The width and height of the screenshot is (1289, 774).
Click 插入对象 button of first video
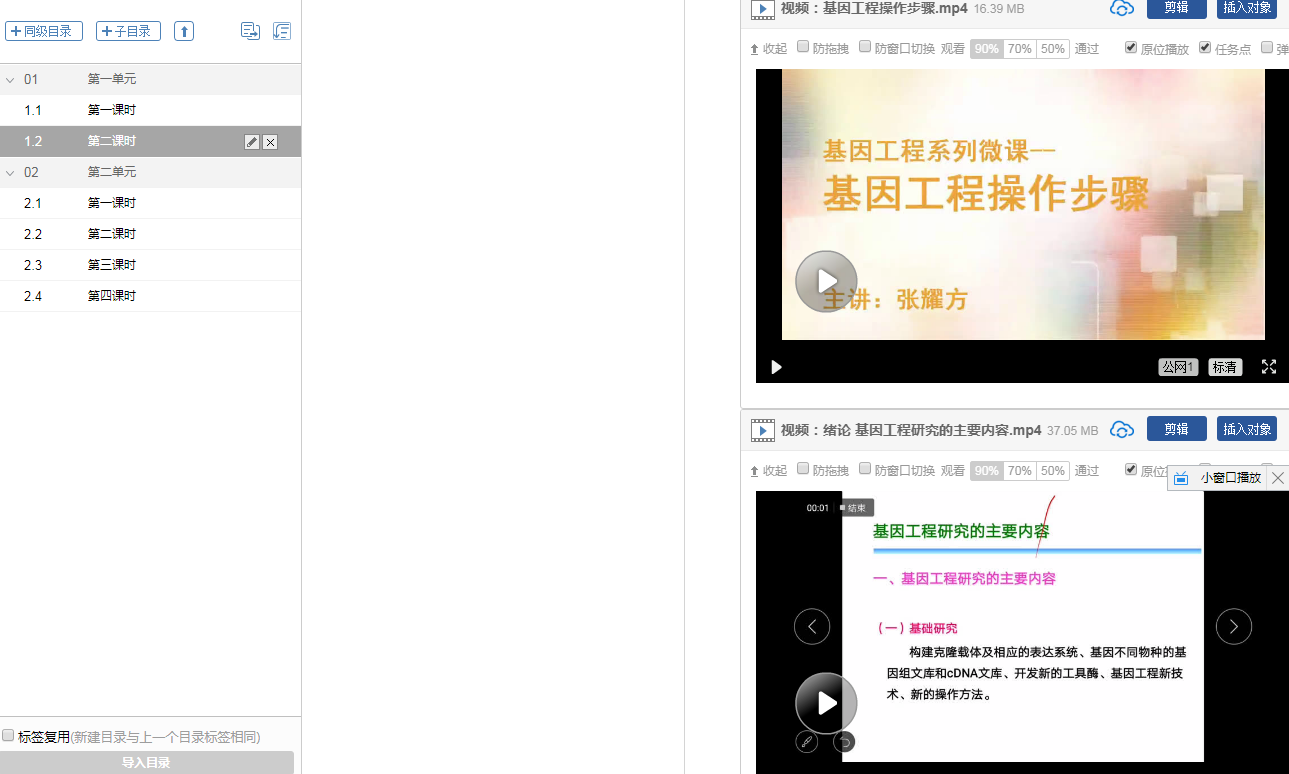pos(1247,8)
